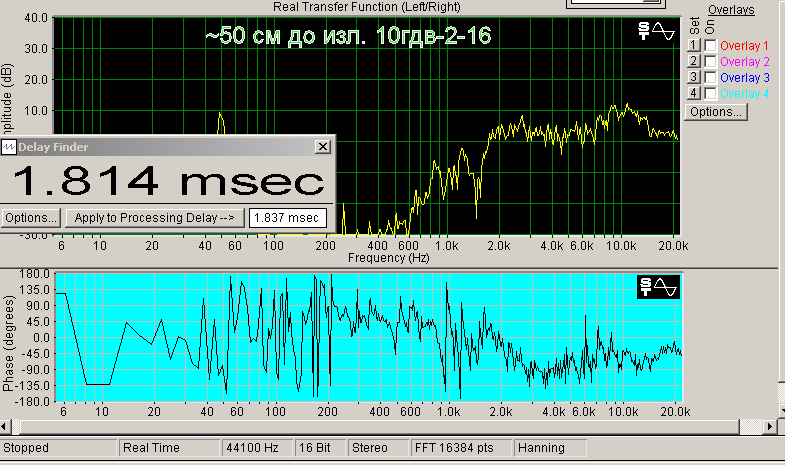Click the horizontal scrollbar right arrow
785x465 pixels.
(770, 426)
